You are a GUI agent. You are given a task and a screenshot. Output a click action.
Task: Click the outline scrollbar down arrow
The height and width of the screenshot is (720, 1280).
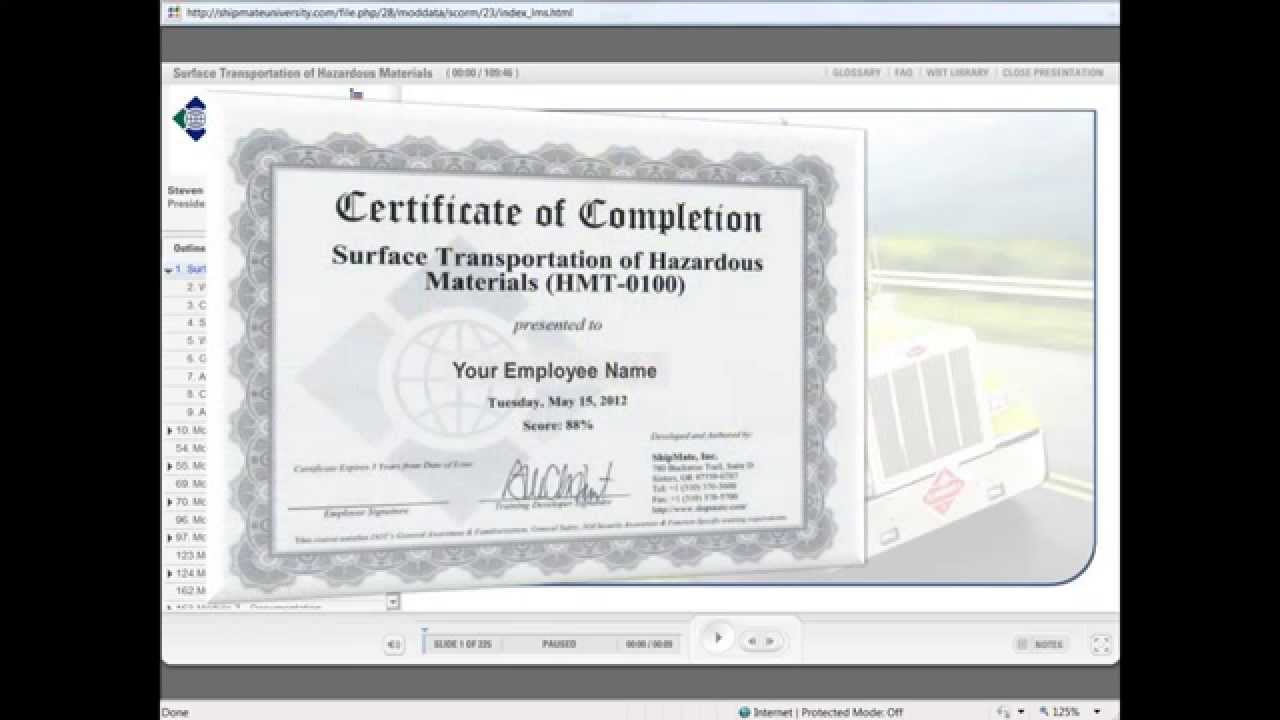(x=393, y=602)
